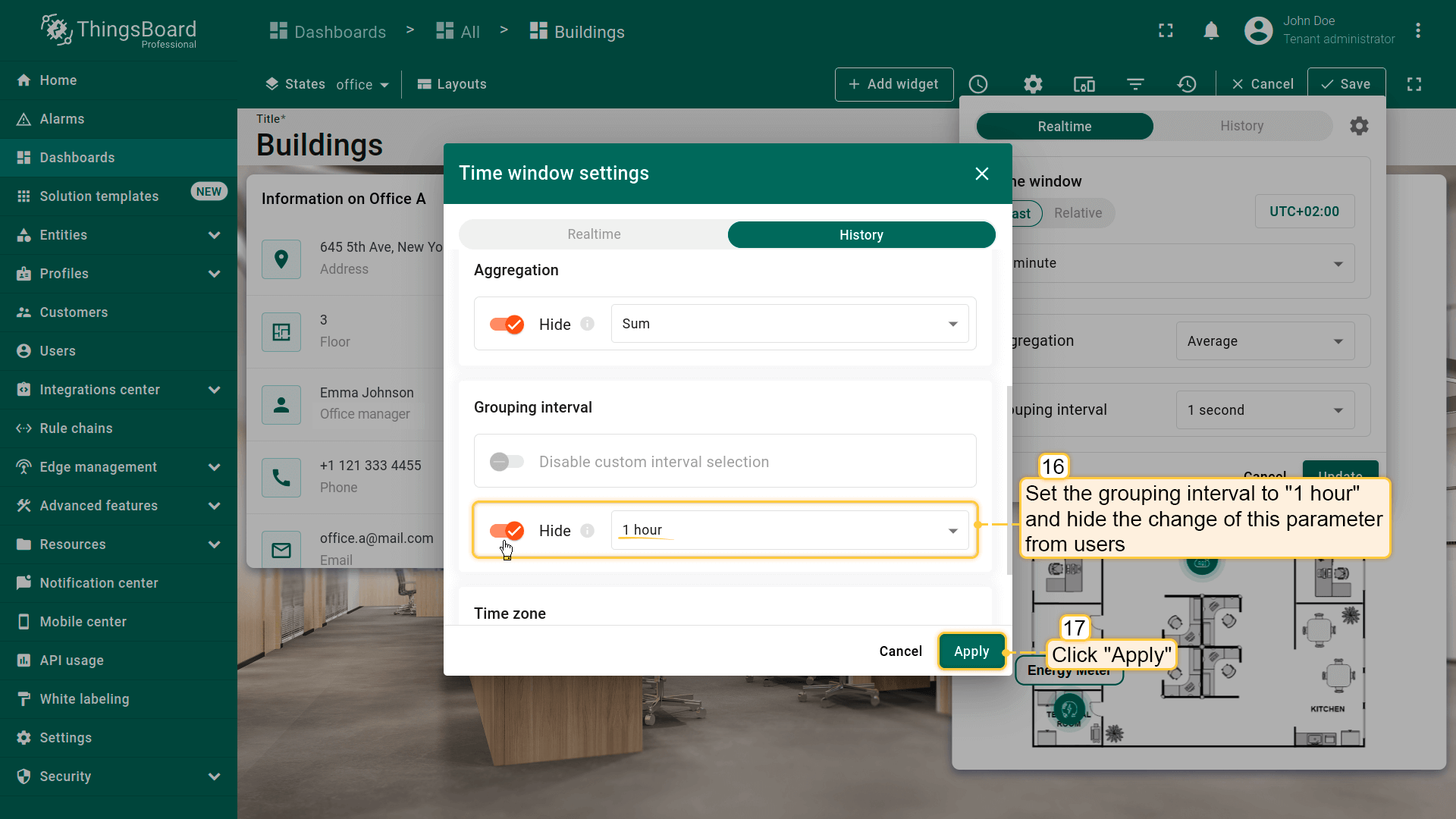Click the Add widget button
Screen dimensions: 1456x819
click(x=894, y=84)
